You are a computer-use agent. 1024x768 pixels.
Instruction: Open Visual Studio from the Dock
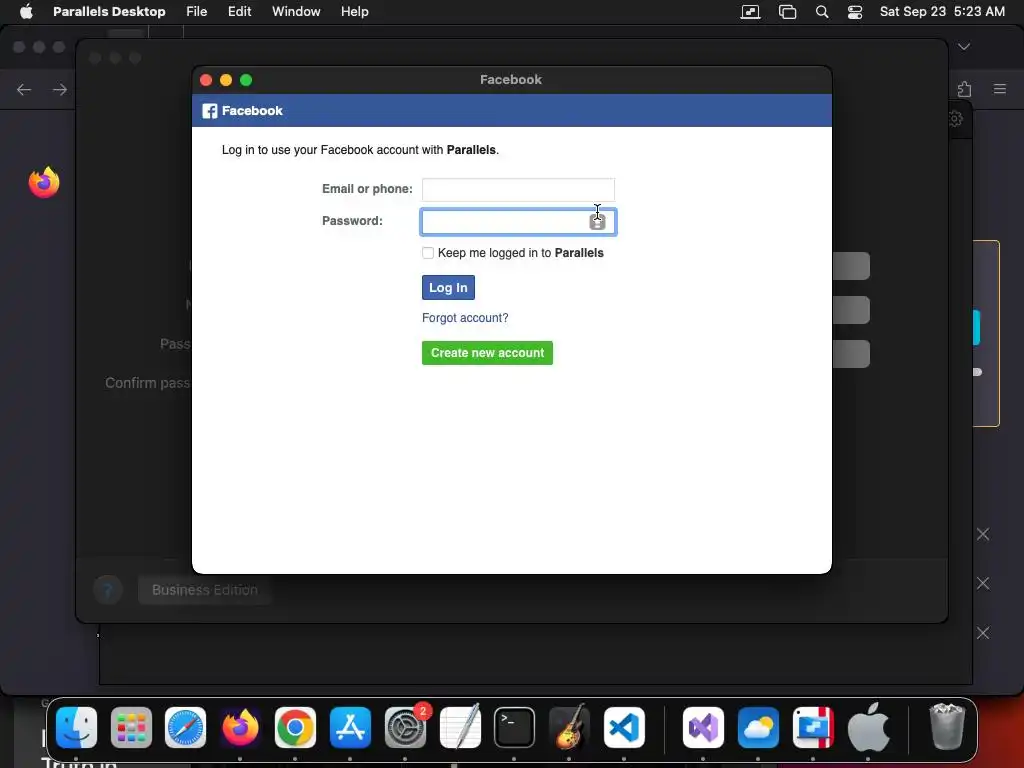point(703,728)
